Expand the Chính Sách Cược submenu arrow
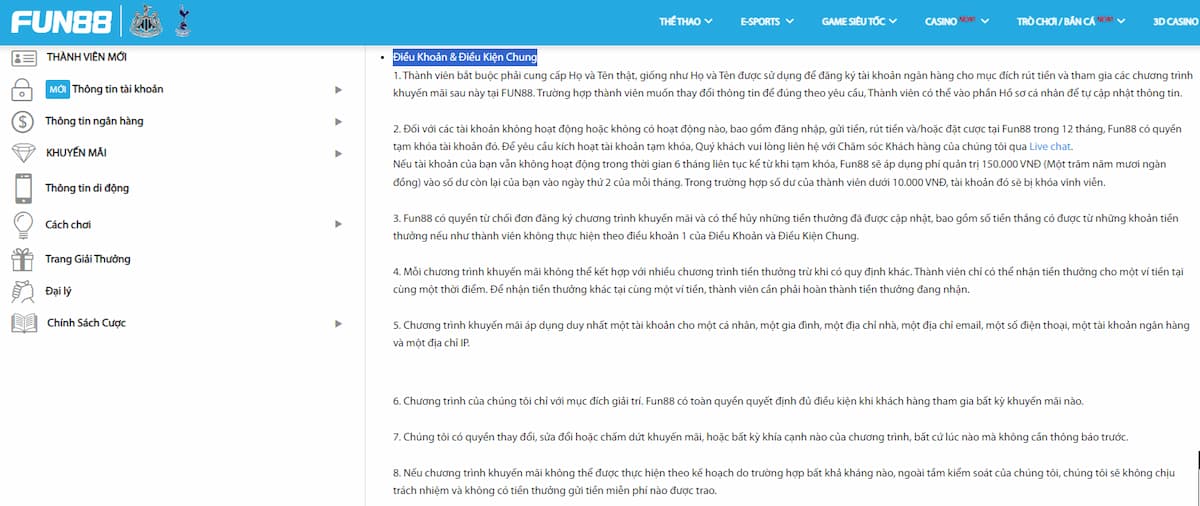Image resolution: width=1200 pixels, height=506 pixels. coord(338,323)
